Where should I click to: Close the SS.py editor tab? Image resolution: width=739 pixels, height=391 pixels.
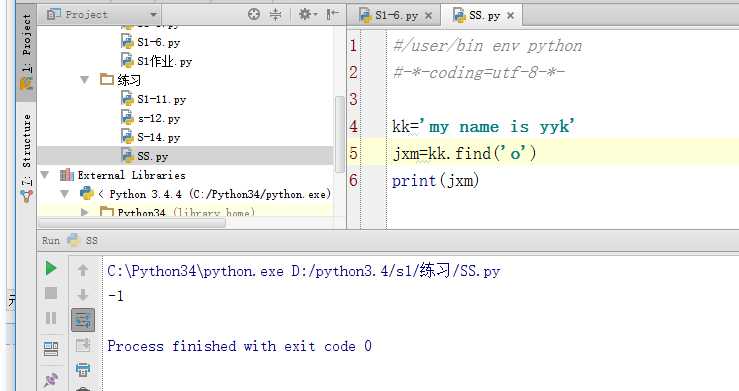pyautogui.click(x=510, y=16)
